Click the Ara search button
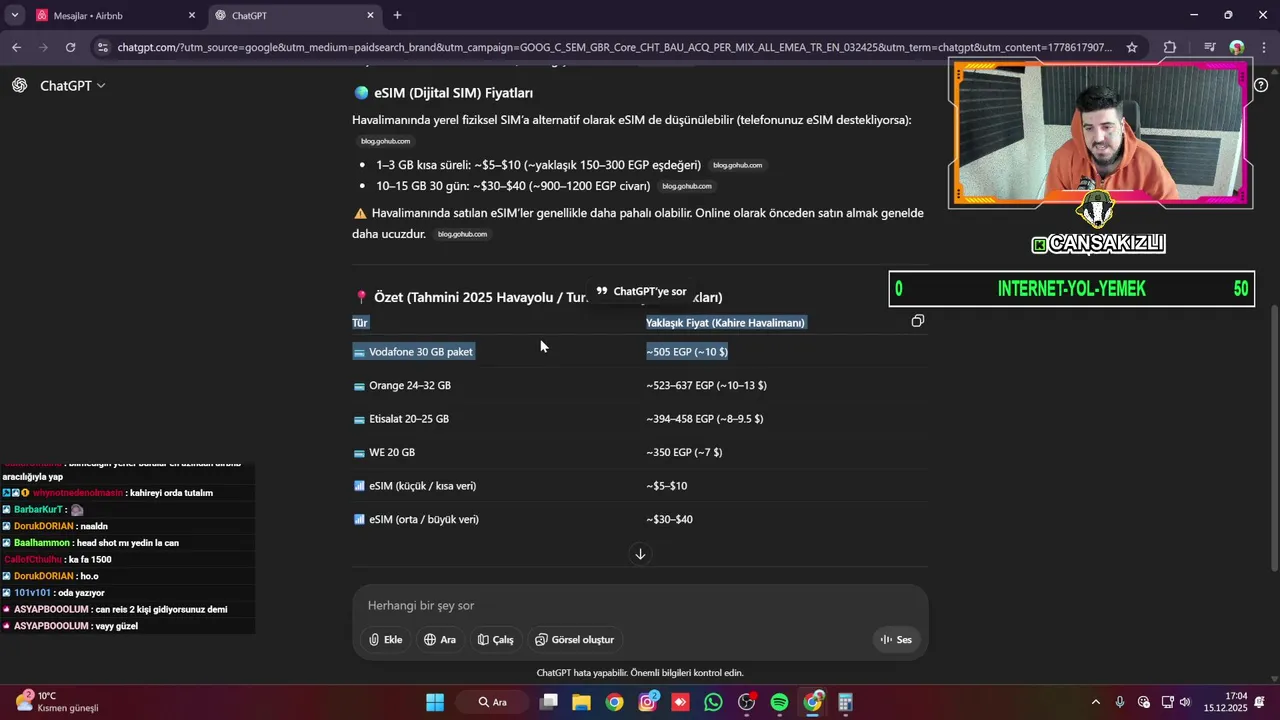The image size is (1280, 720). [x=440, y=640]
